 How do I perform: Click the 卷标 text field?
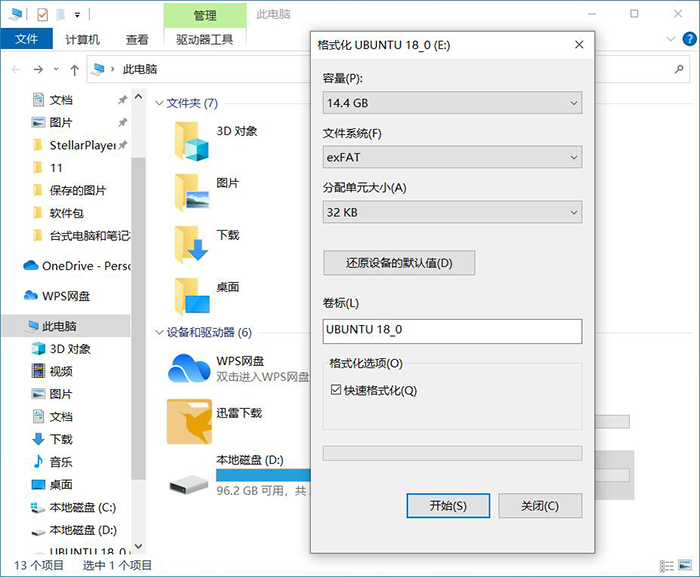click(x=452, y=331)
